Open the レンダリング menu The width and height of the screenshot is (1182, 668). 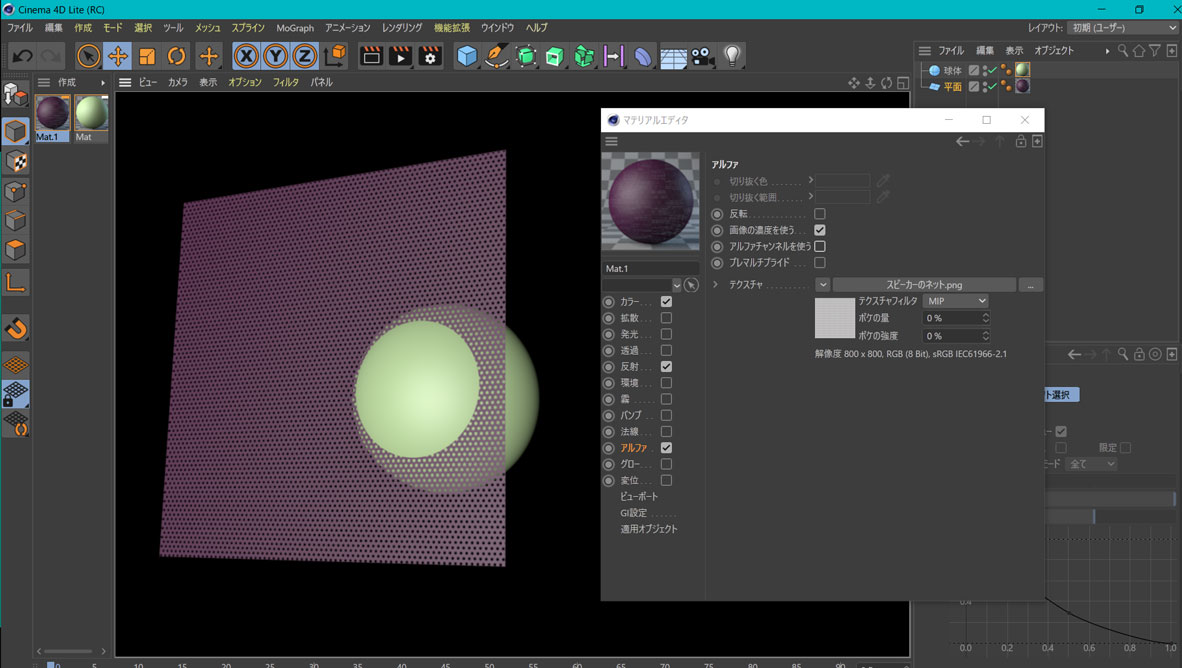401,28
